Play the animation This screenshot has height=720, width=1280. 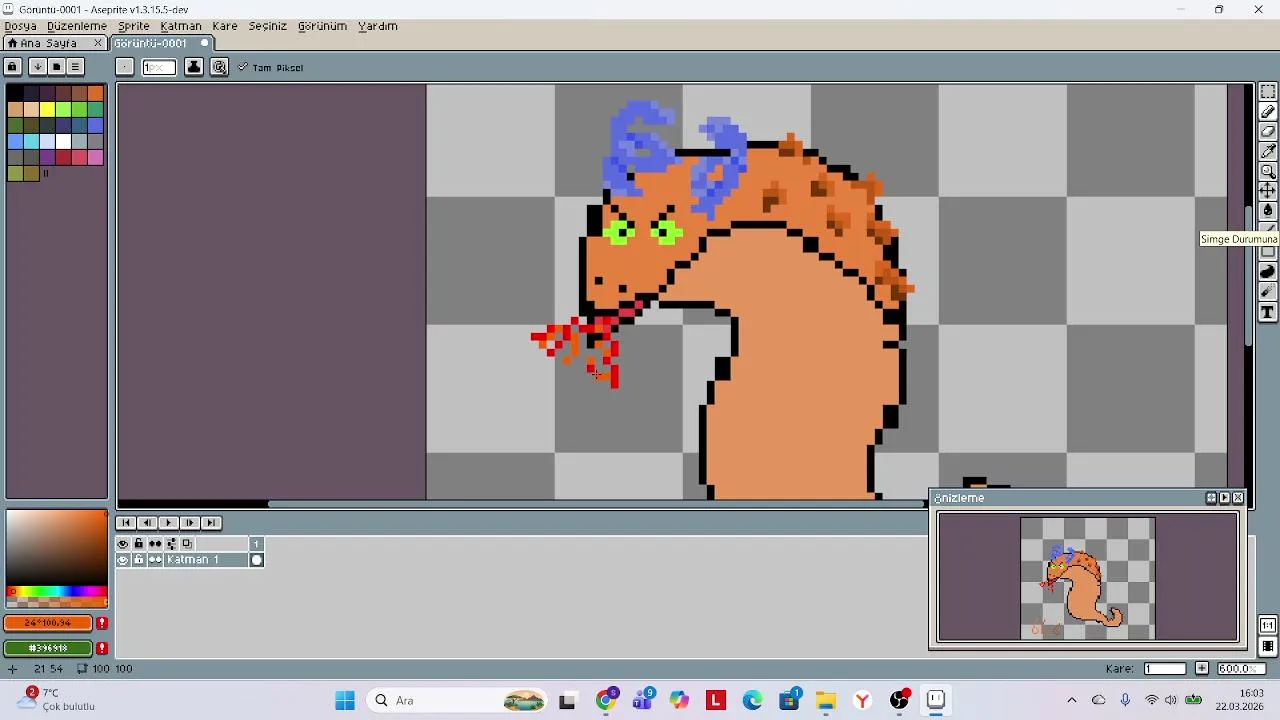click(168, 523)
